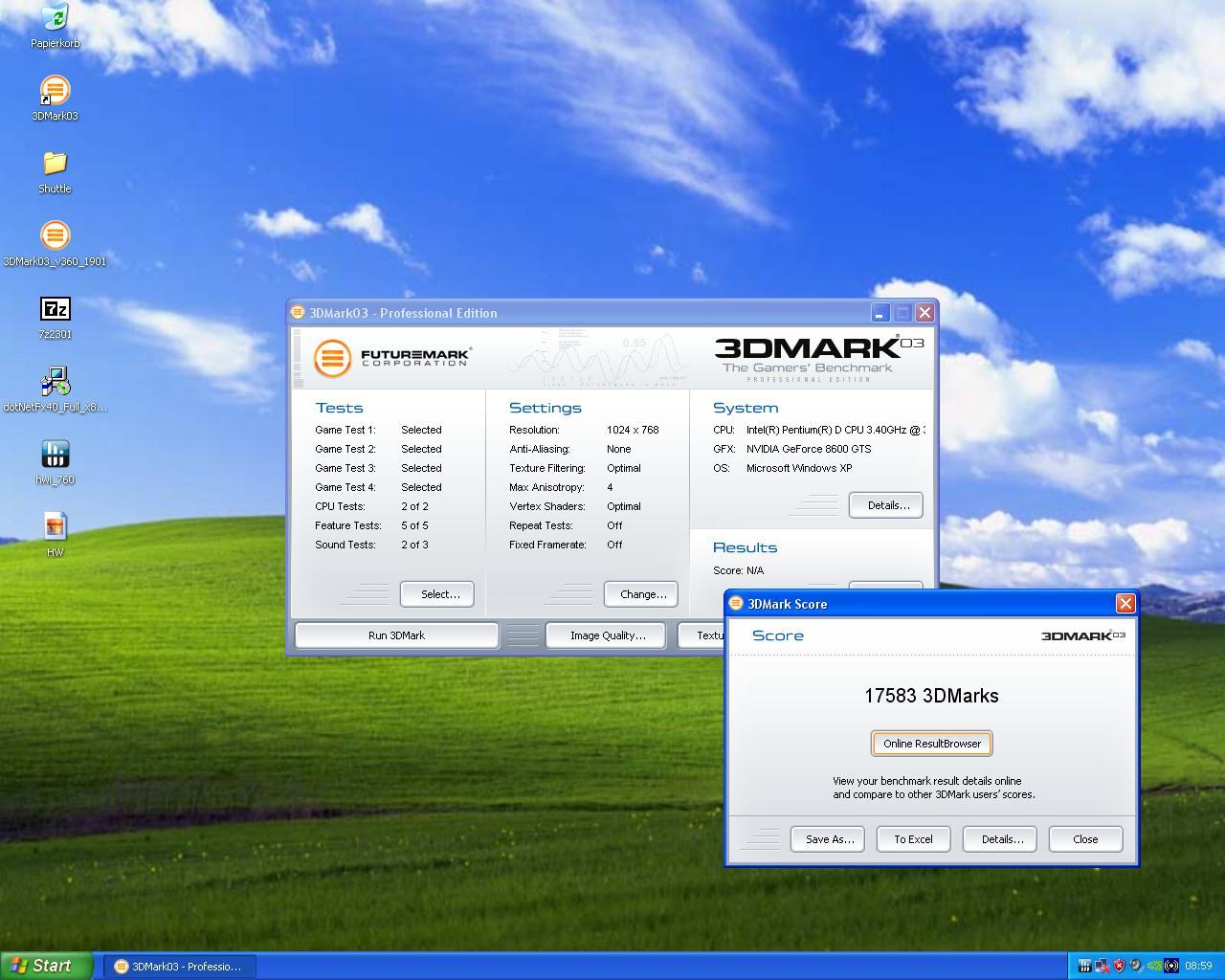
Task: Open the Online ResultBrowser
Action: click(x=931, y=744)
